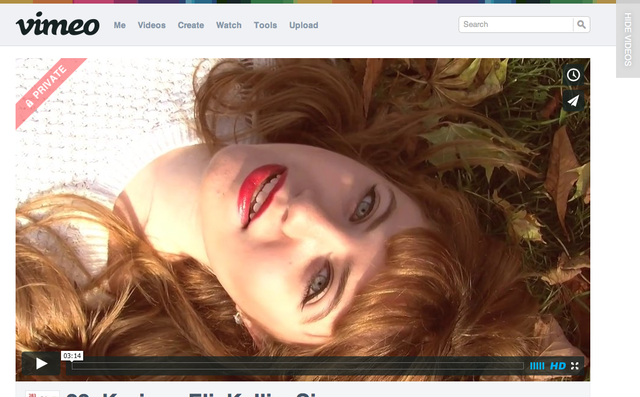Add video to Watch Later clock icon

(573, 75)
